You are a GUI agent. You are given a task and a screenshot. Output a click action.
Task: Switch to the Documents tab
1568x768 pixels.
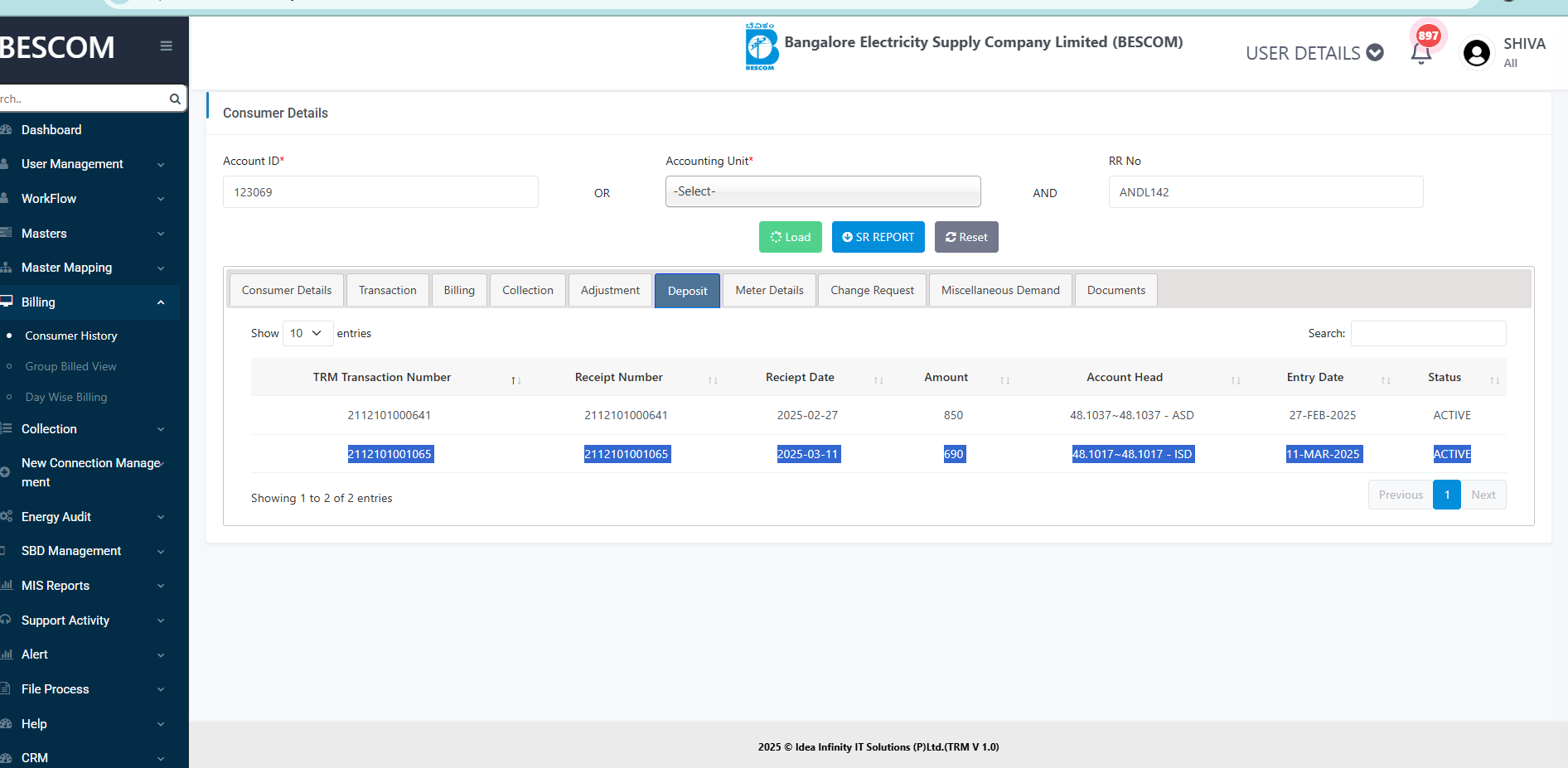tap(1116, 290)
